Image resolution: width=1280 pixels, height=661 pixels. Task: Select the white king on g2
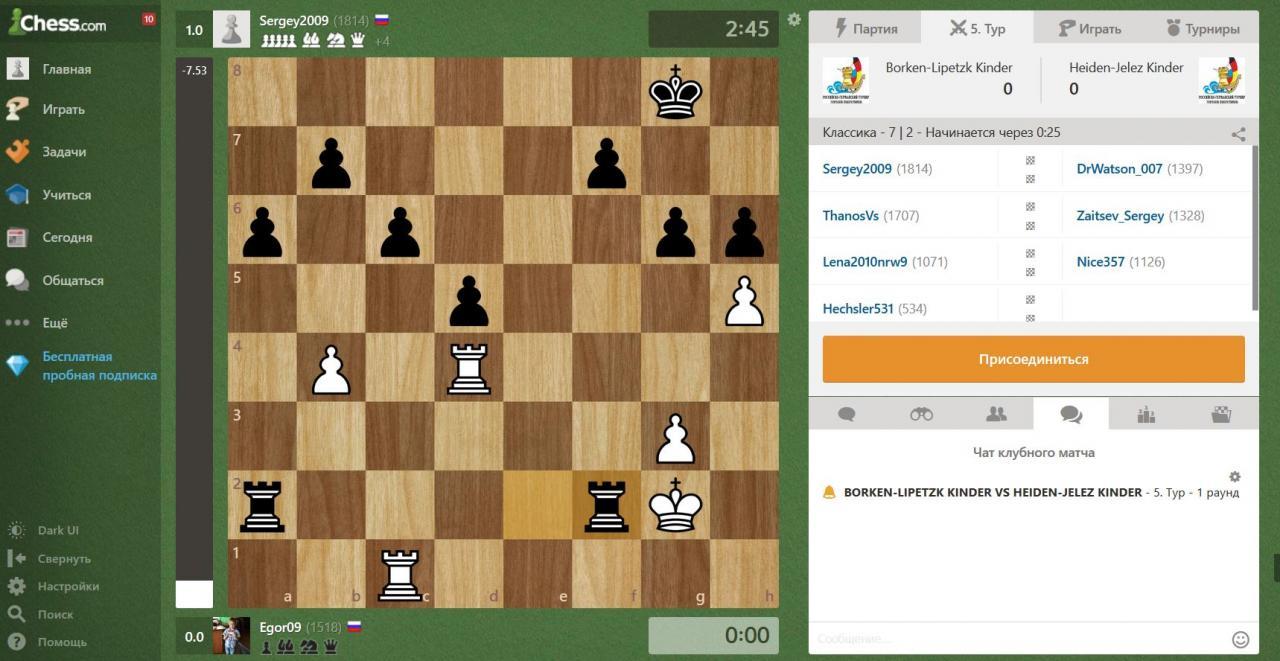click(x=675, y=505)
